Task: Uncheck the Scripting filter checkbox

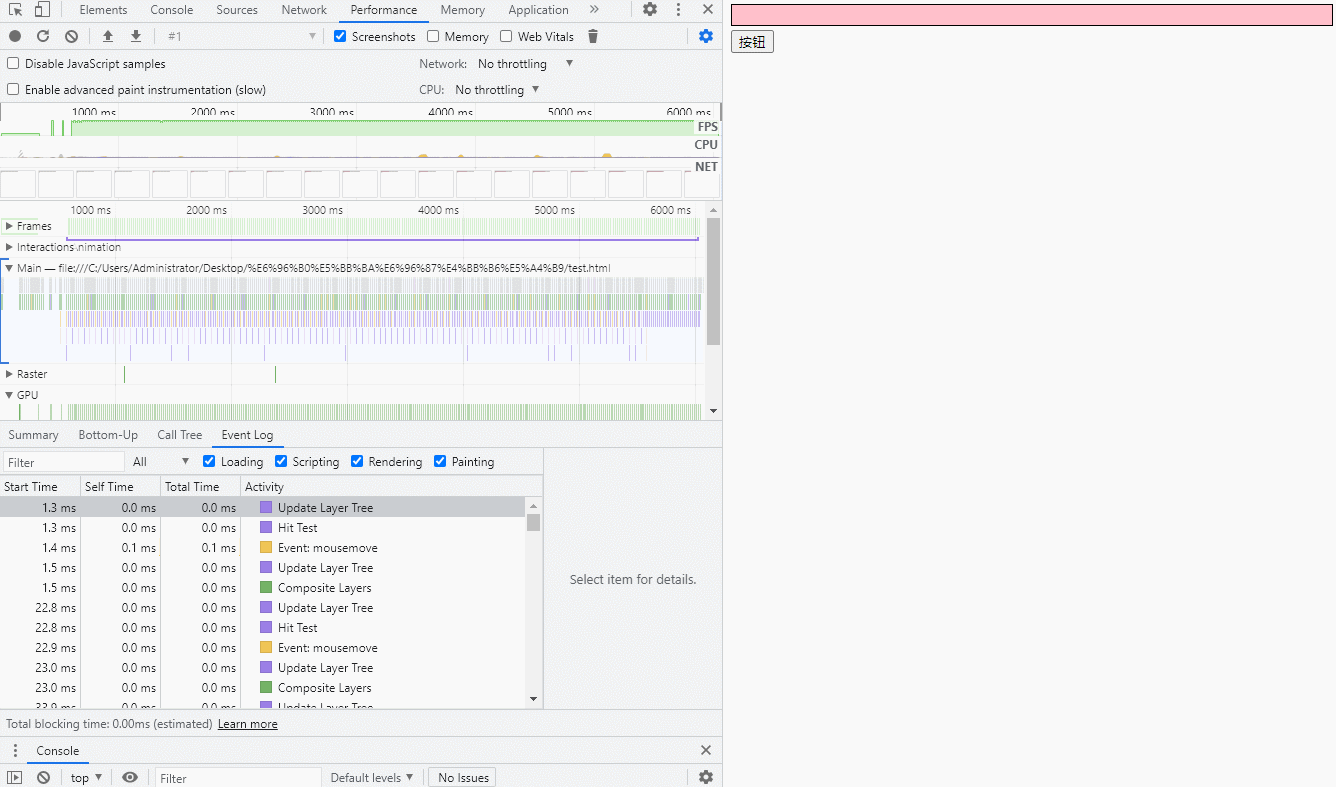Action: (x=281, y=461)
